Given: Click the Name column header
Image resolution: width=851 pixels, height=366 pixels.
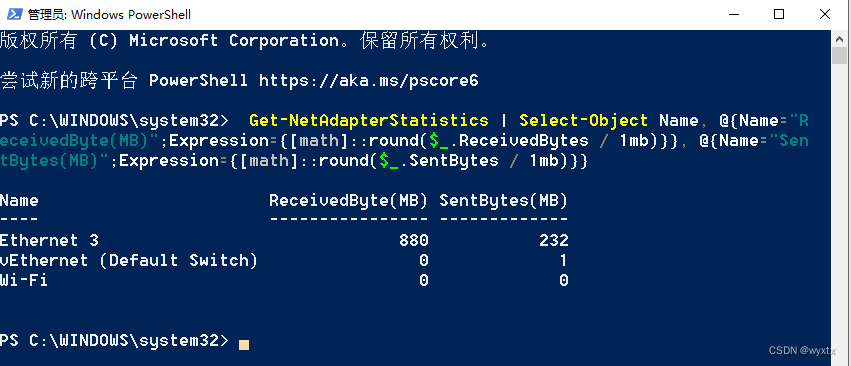Looking at the screenshot, I should click(19, 200).
